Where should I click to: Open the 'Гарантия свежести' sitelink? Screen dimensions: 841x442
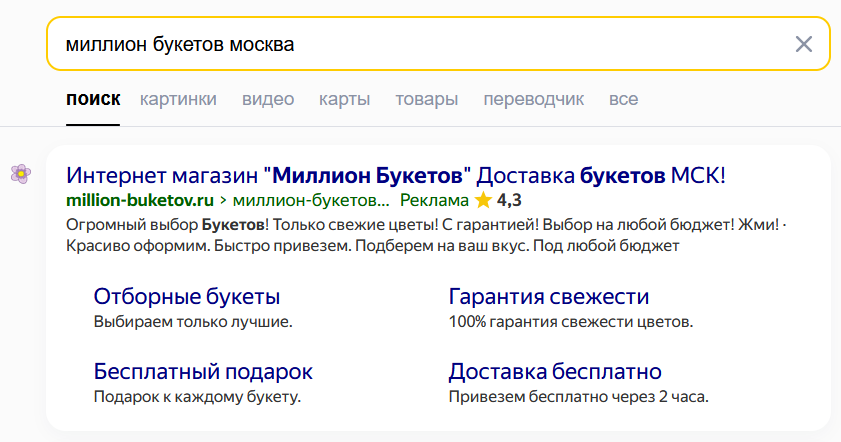(549, 297)
